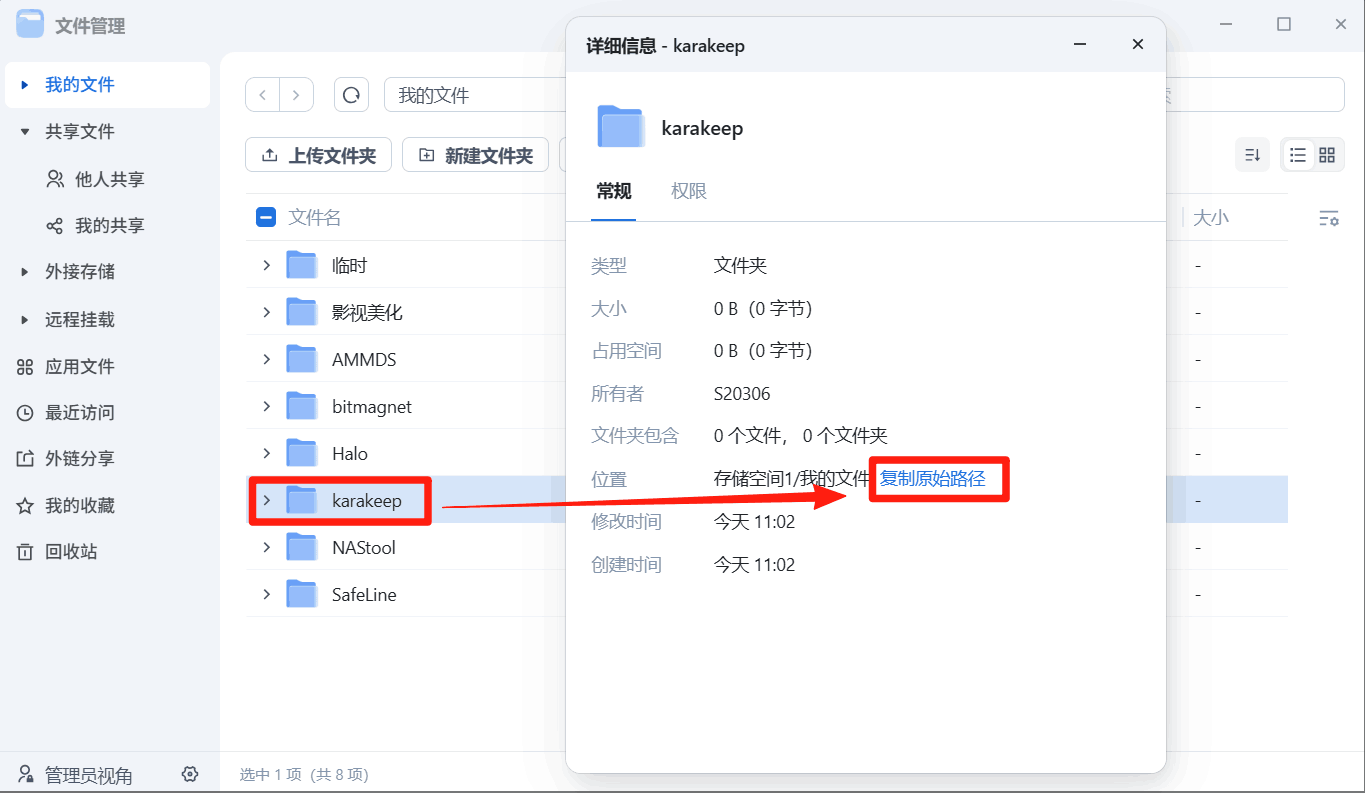
Task: Click the back navigation arrow
Action: (x=263, y=95)
